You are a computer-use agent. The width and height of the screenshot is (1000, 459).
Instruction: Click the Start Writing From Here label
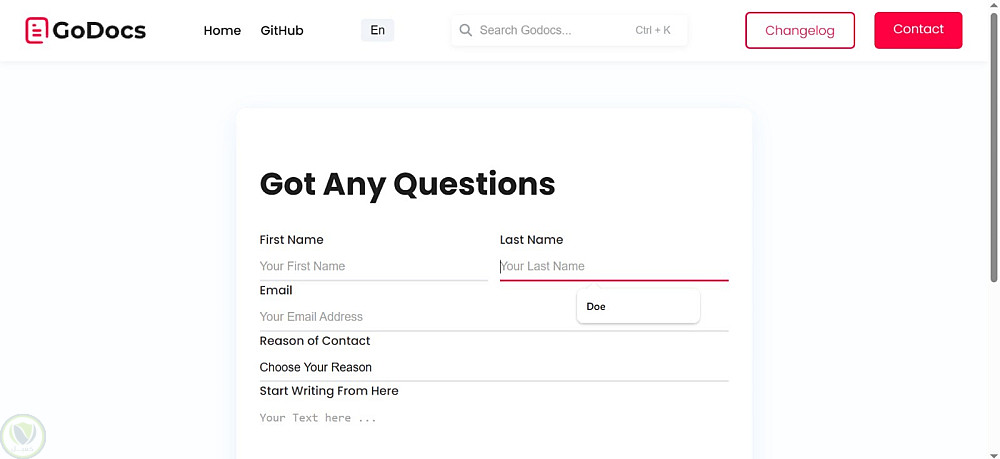pos(329,391)
